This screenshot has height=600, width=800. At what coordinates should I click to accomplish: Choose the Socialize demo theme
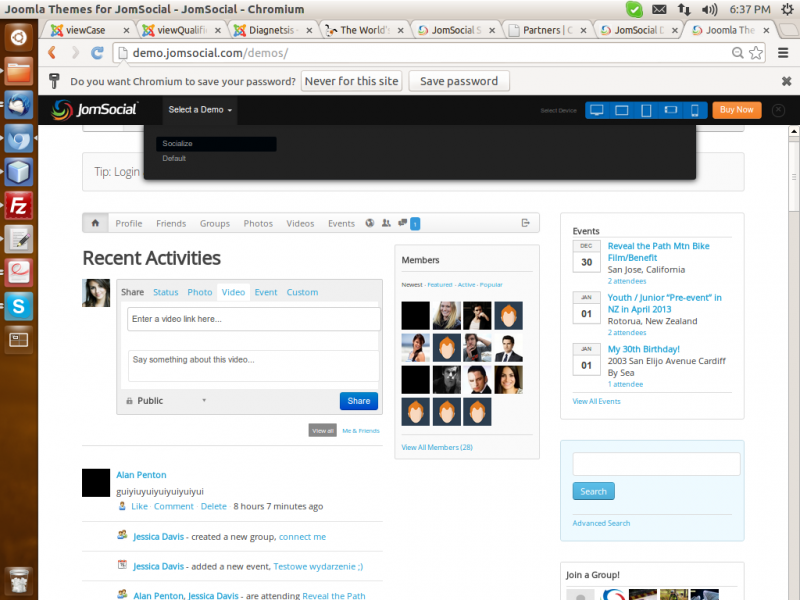pos(216,144)
